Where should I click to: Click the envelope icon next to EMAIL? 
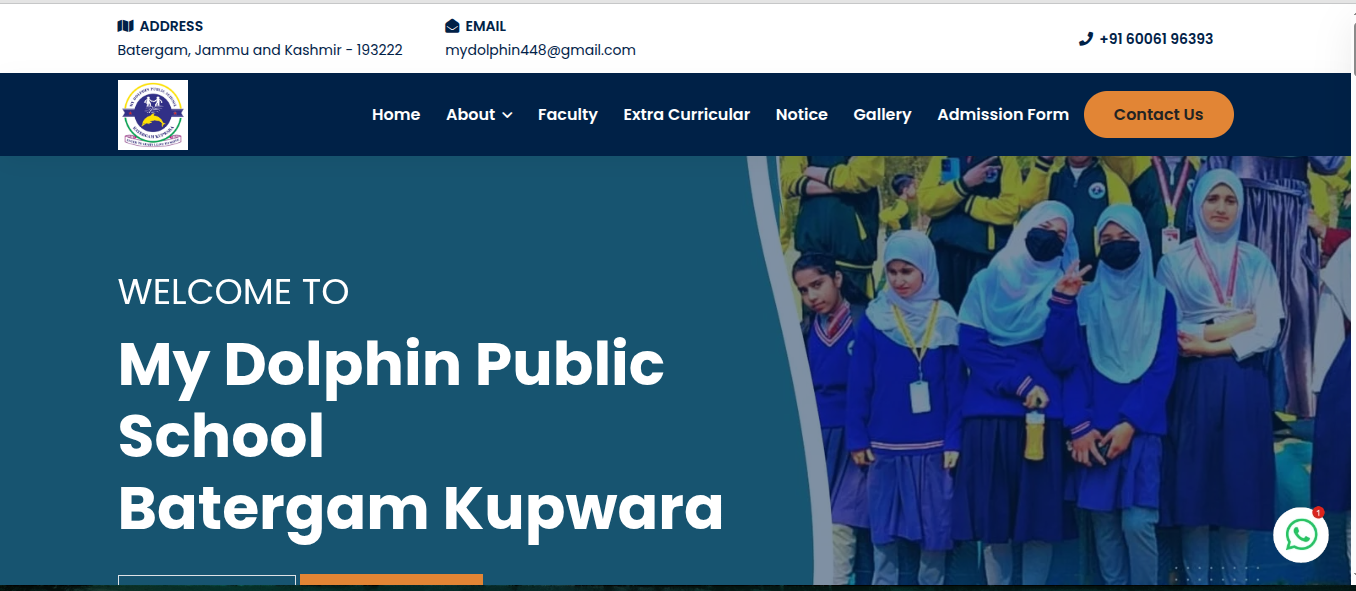point(450,25)
